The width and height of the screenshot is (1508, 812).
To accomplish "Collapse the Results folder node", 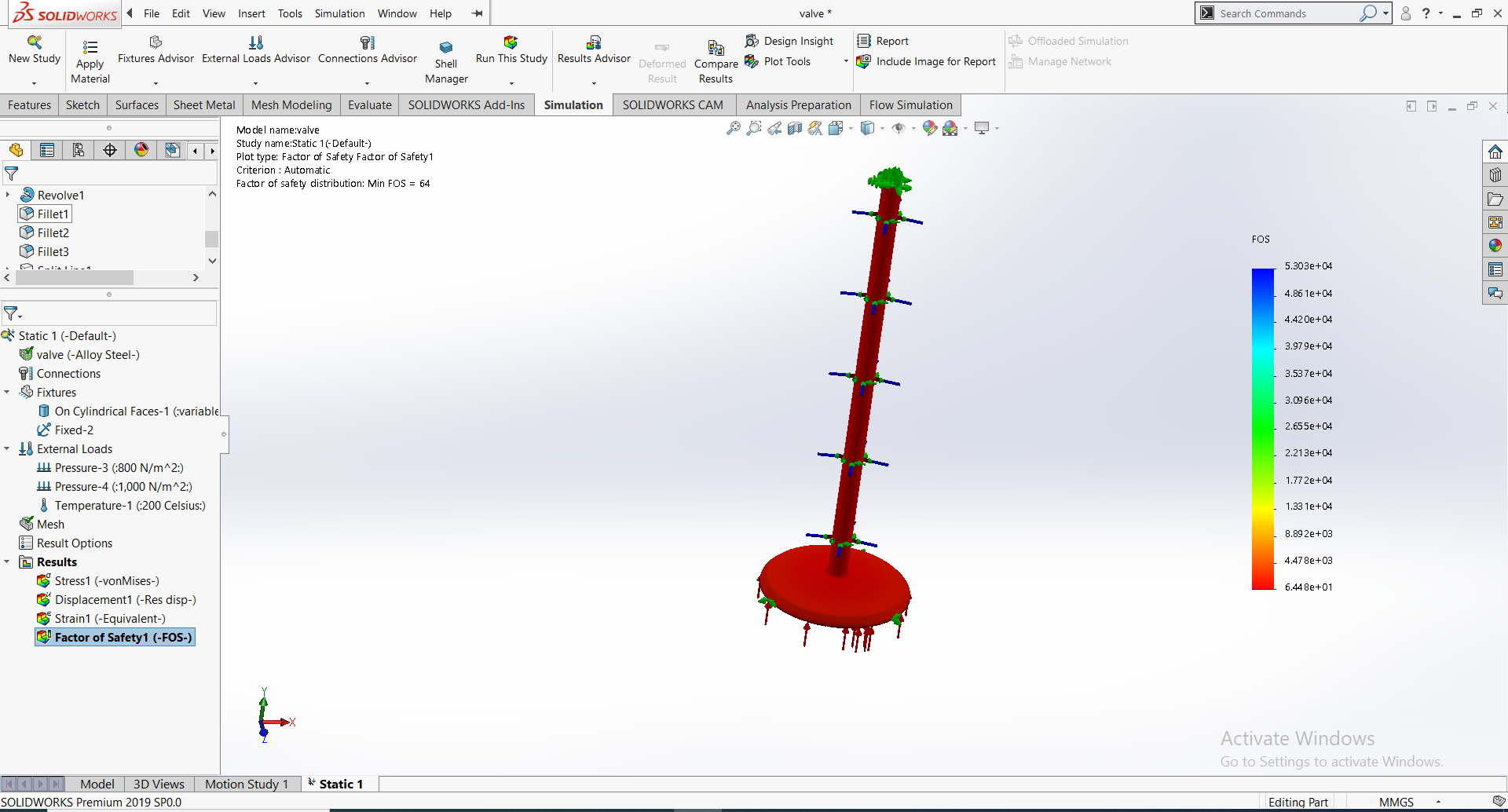I will 7,561.
